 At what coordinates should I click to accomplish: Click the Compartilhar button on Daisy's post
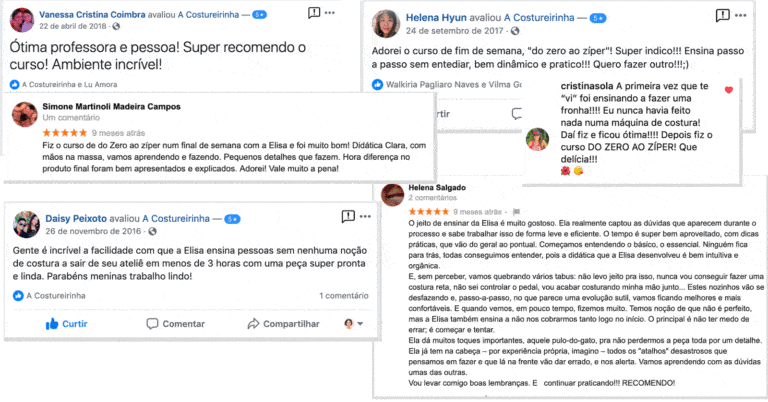pyautogui.click(x=283, y=324)
